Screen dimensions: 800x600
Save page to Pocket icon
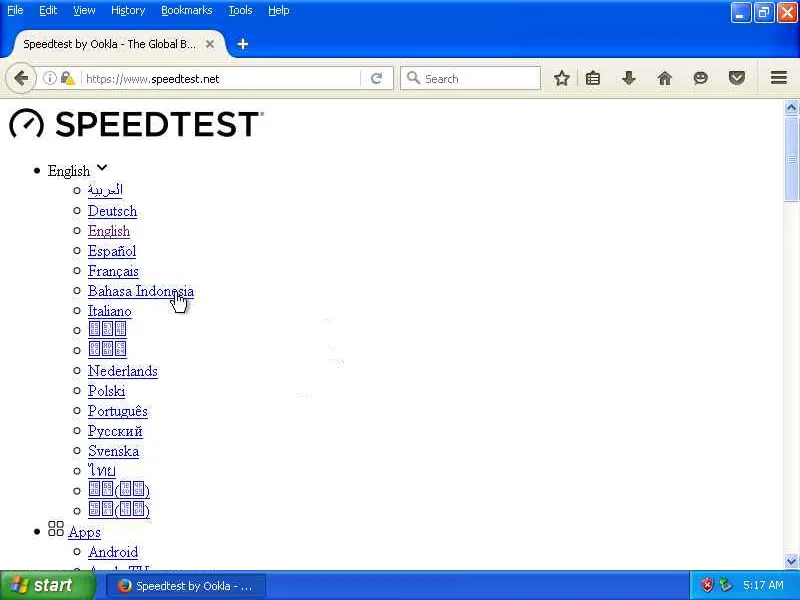coord(737,78)
